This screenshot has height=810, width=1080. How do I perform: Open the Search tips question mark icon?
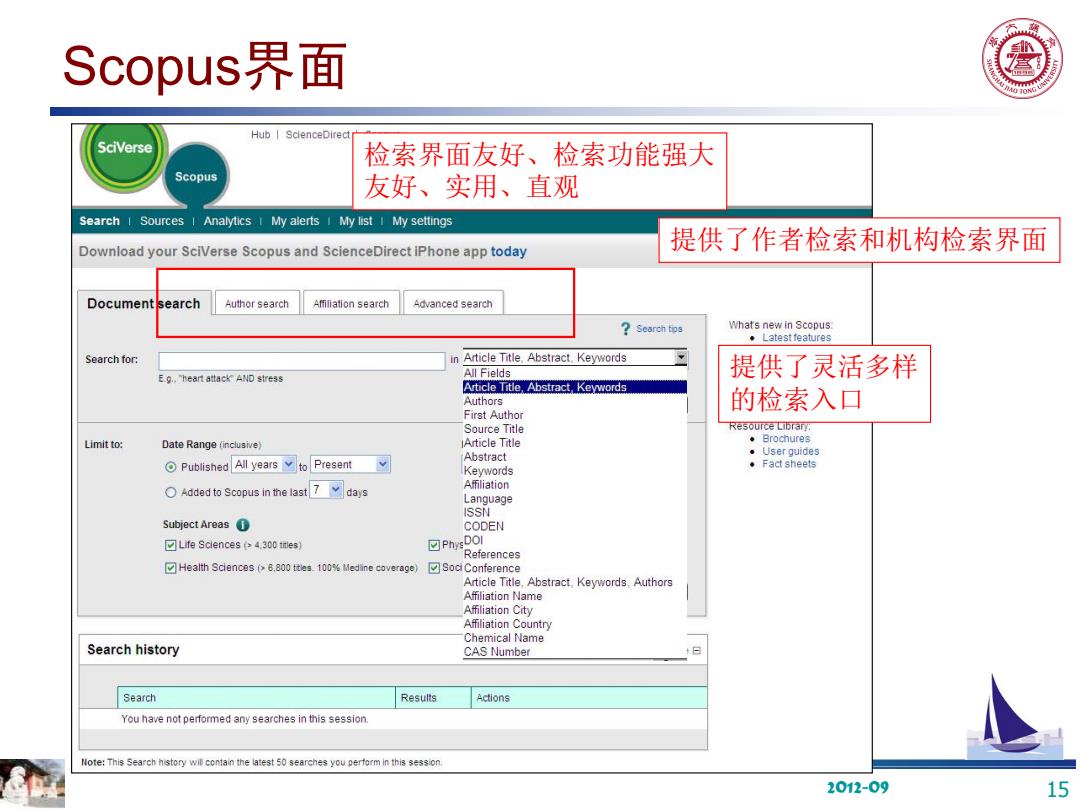point(625,329)
